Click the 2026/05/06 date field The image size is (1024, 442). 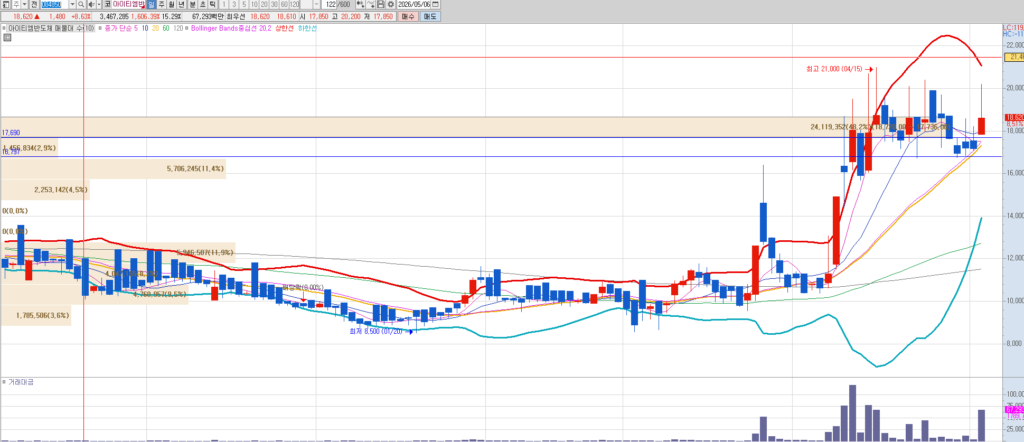[x=414, y=4]
